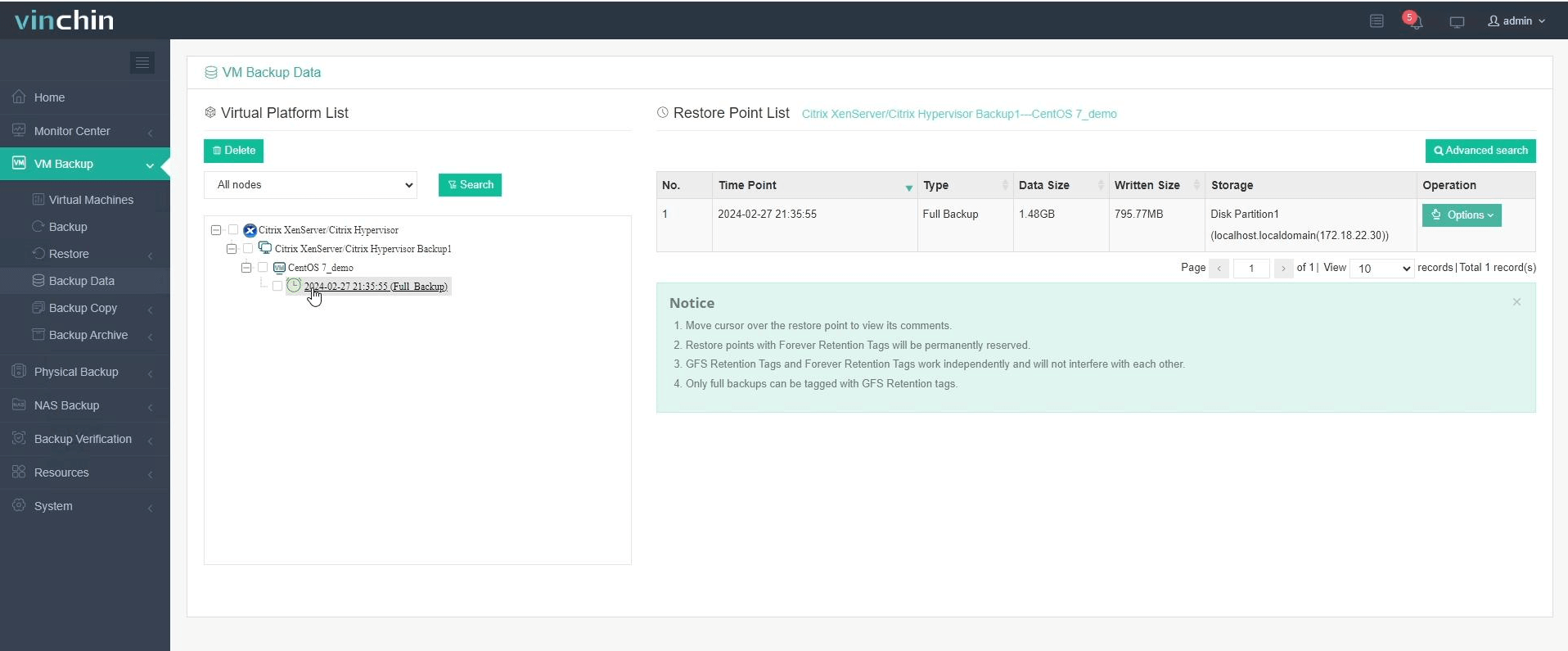This screenshot has height=651, width=1568.
Task: Expand the Restore submenu arrow
Action: tap(151, 255)
